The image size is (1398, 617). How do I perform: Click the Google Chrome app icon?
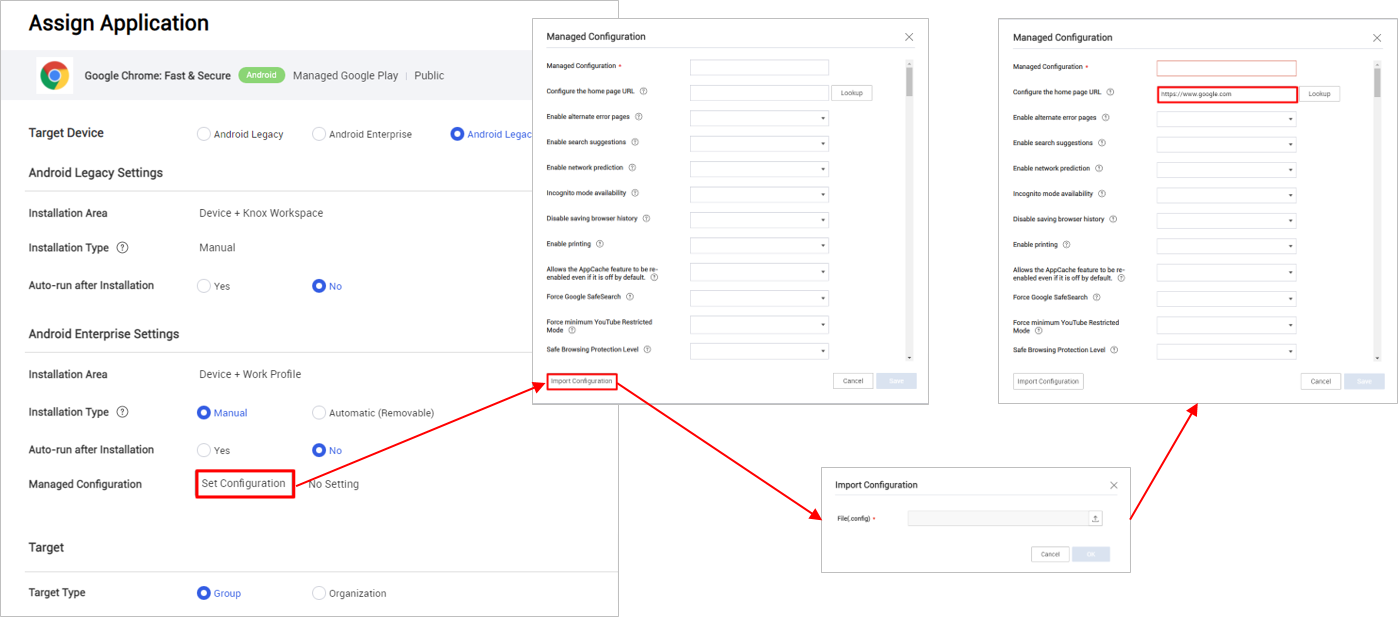tap(54, 75)
